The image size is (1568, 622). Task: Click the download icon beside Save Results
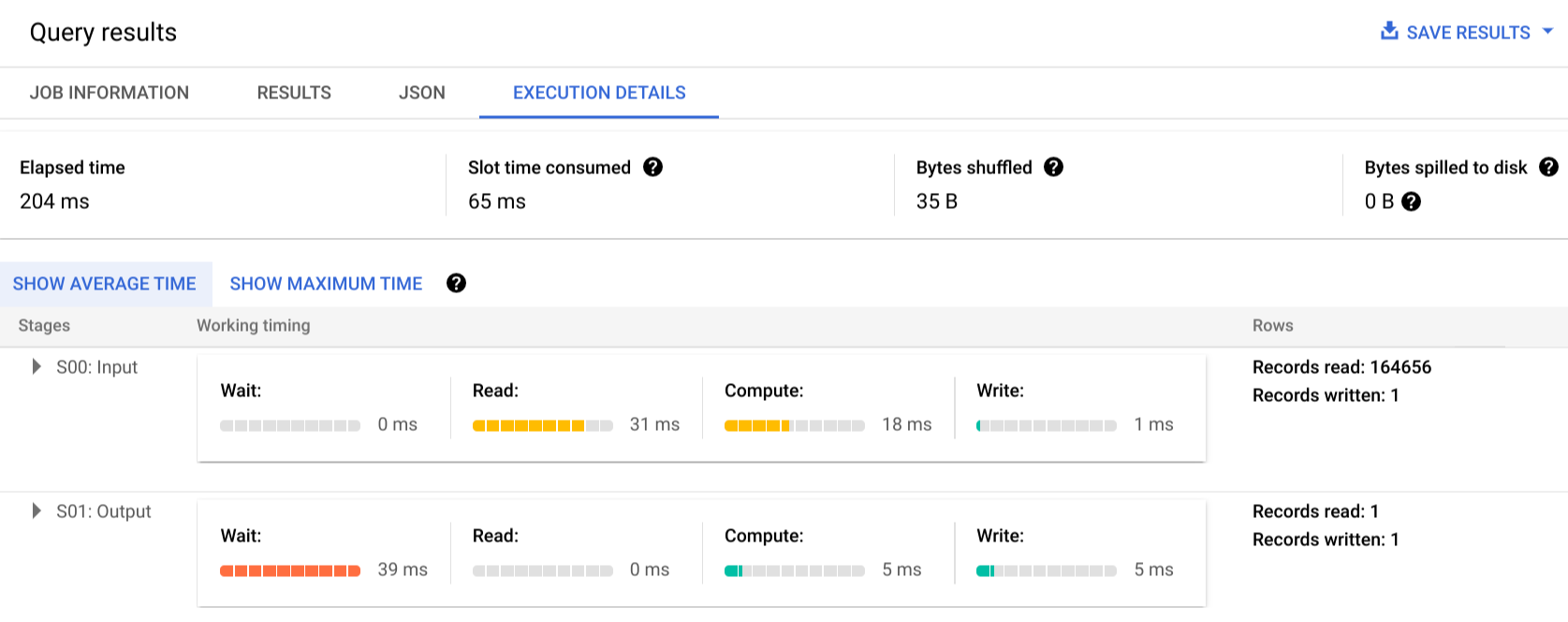[1389, 31]
